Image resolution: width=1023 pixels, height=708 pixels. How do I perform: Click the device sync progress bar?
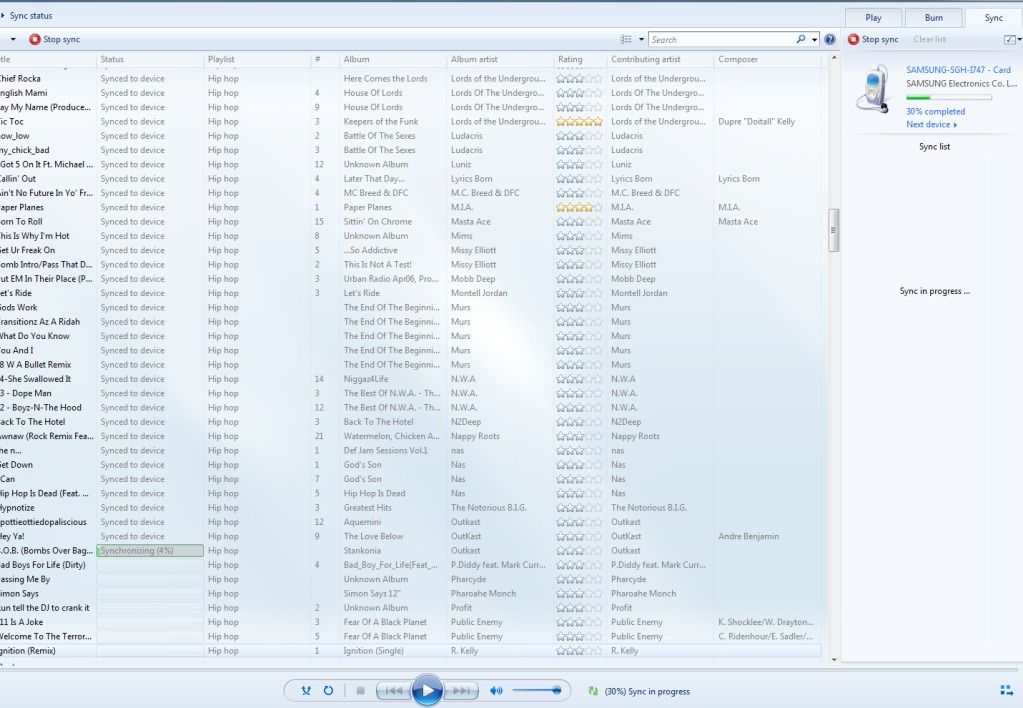coord(949,98)
